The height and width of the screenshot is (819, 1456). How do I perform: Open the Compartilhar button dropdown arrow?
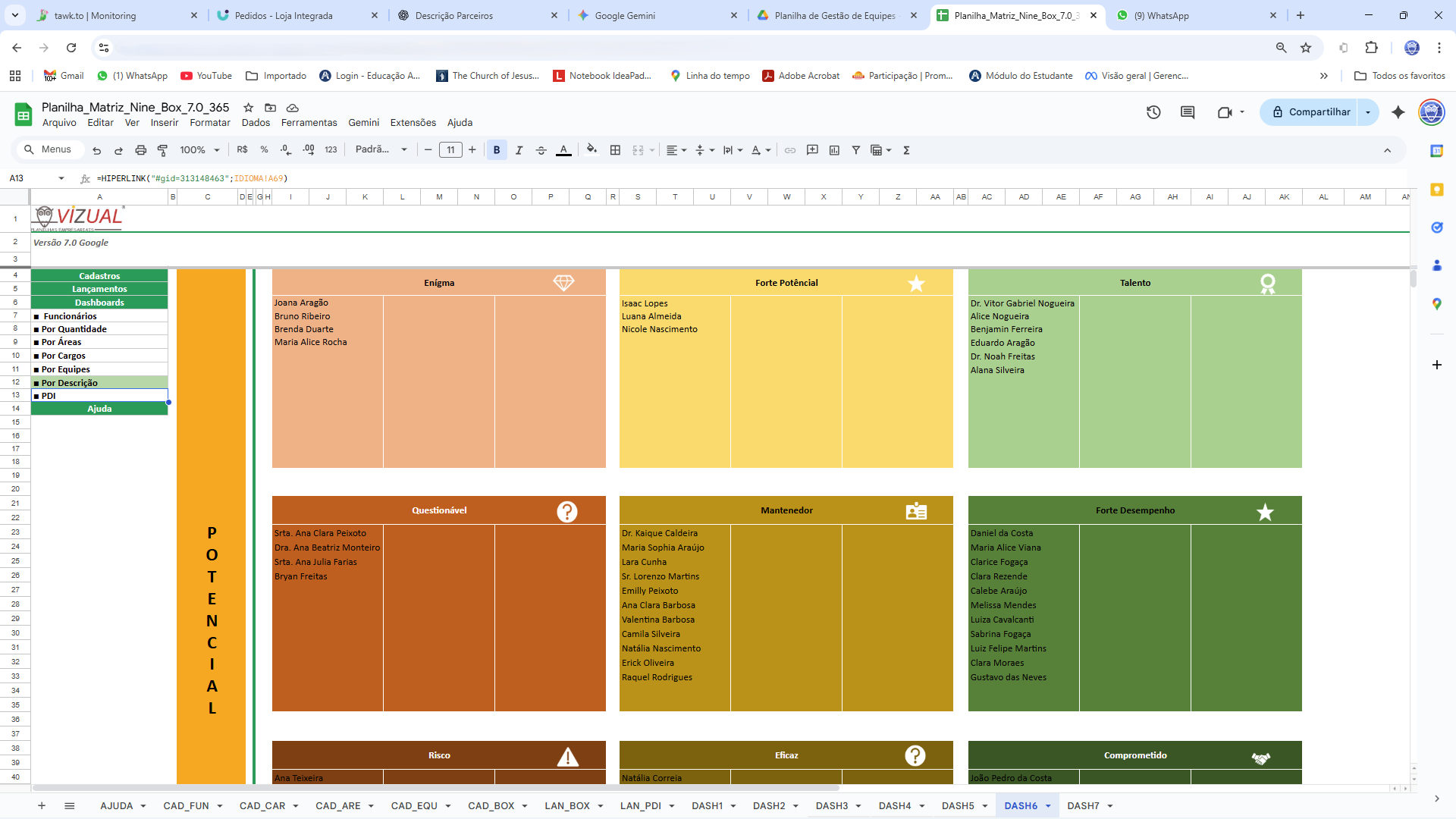[1369, 111]
